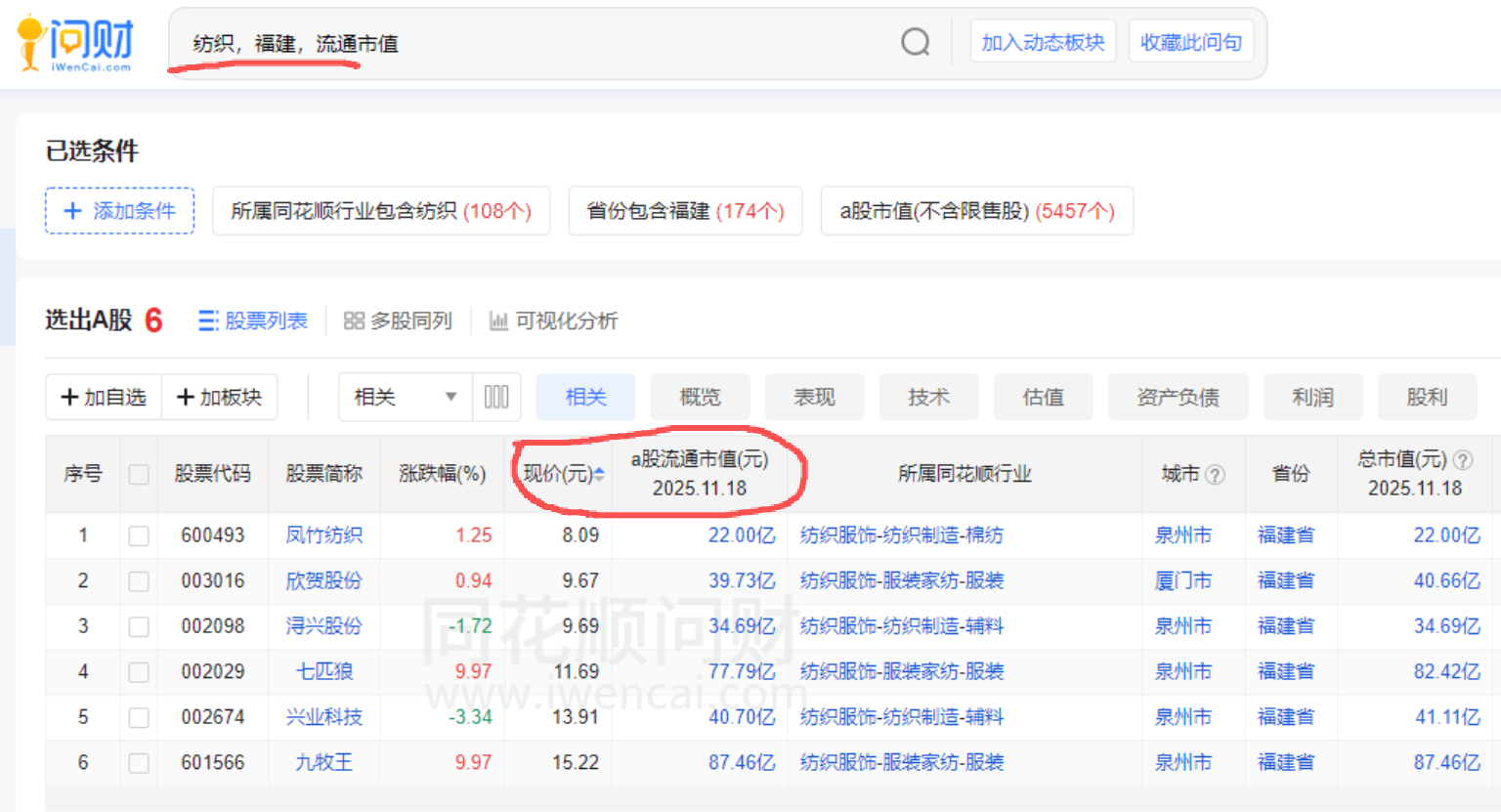Open the 凤竹纺织 stock link
Viewport: 1501px width, 812px height.
[323, 535]
